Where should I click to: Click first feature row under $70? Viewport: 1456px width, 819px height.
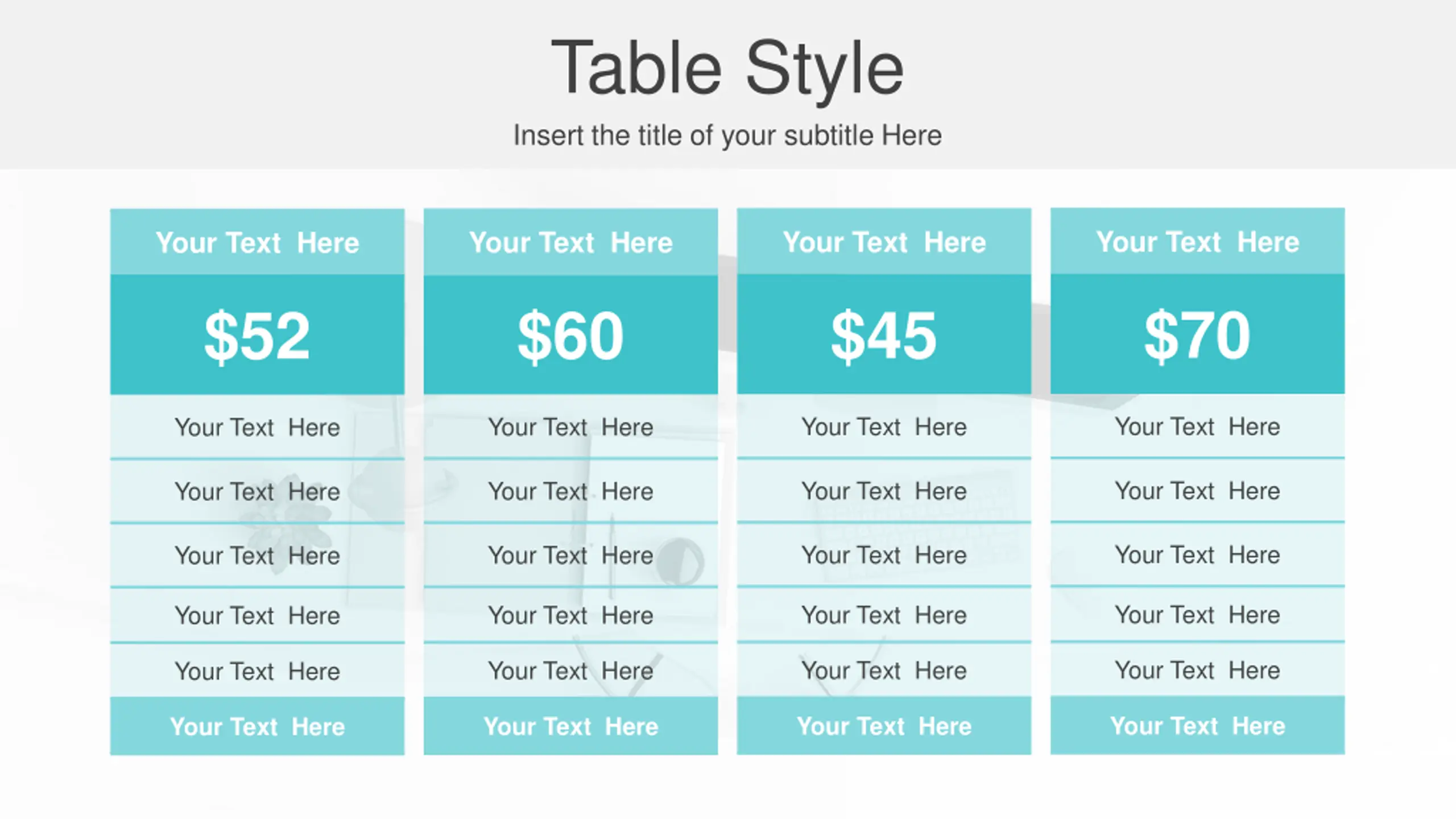click(x=1197, y=426)
